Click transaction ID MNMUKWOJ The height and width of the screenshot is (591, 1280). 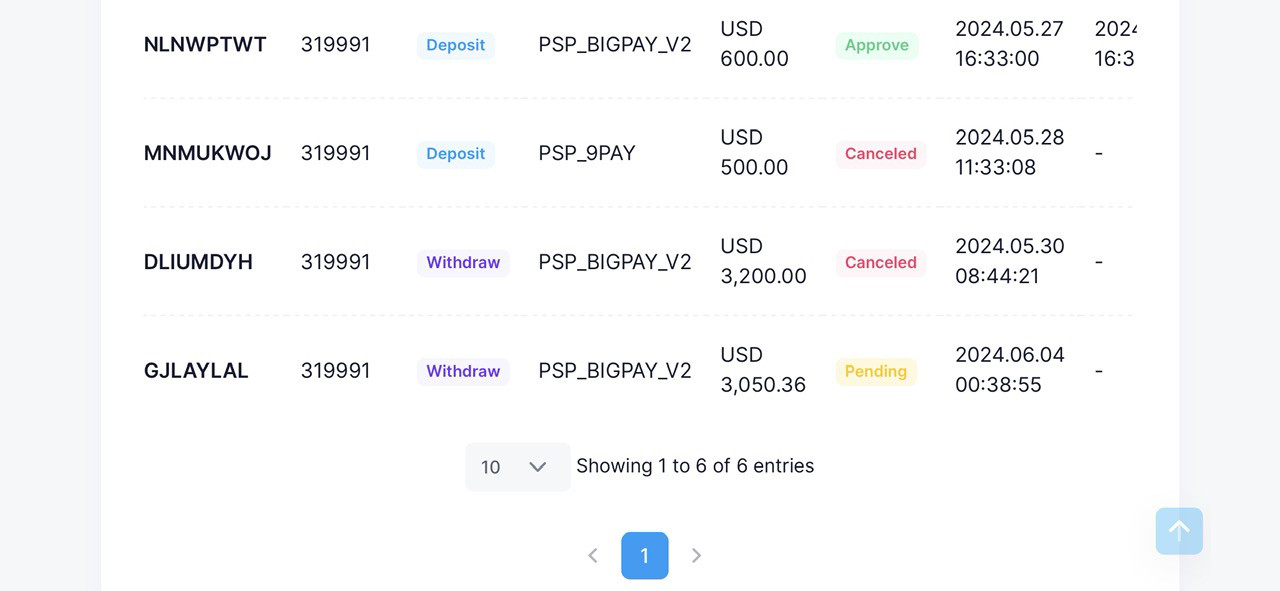click(208, 153)
